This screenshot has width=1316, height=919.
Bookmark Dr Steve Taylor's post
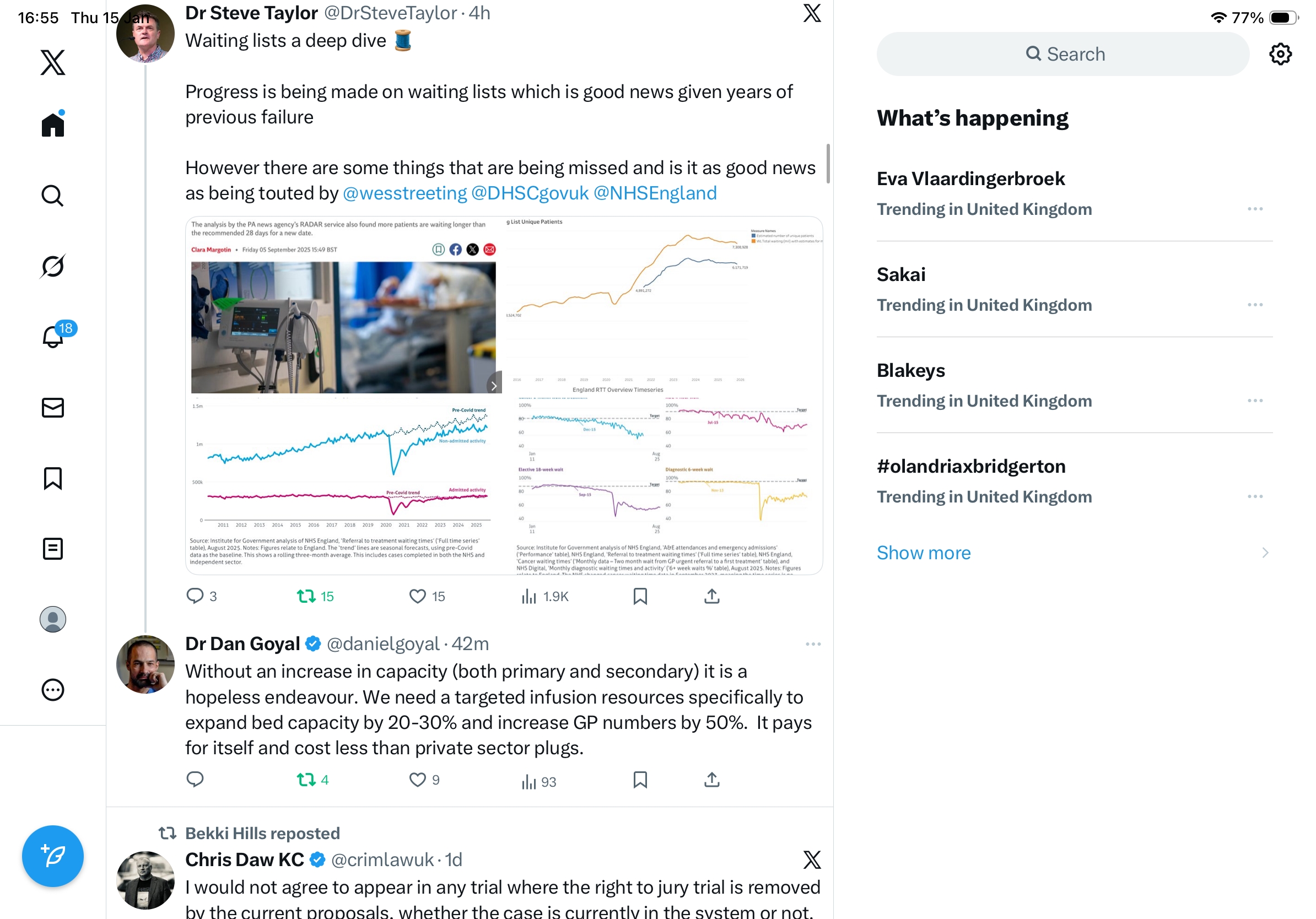(640, 597)
